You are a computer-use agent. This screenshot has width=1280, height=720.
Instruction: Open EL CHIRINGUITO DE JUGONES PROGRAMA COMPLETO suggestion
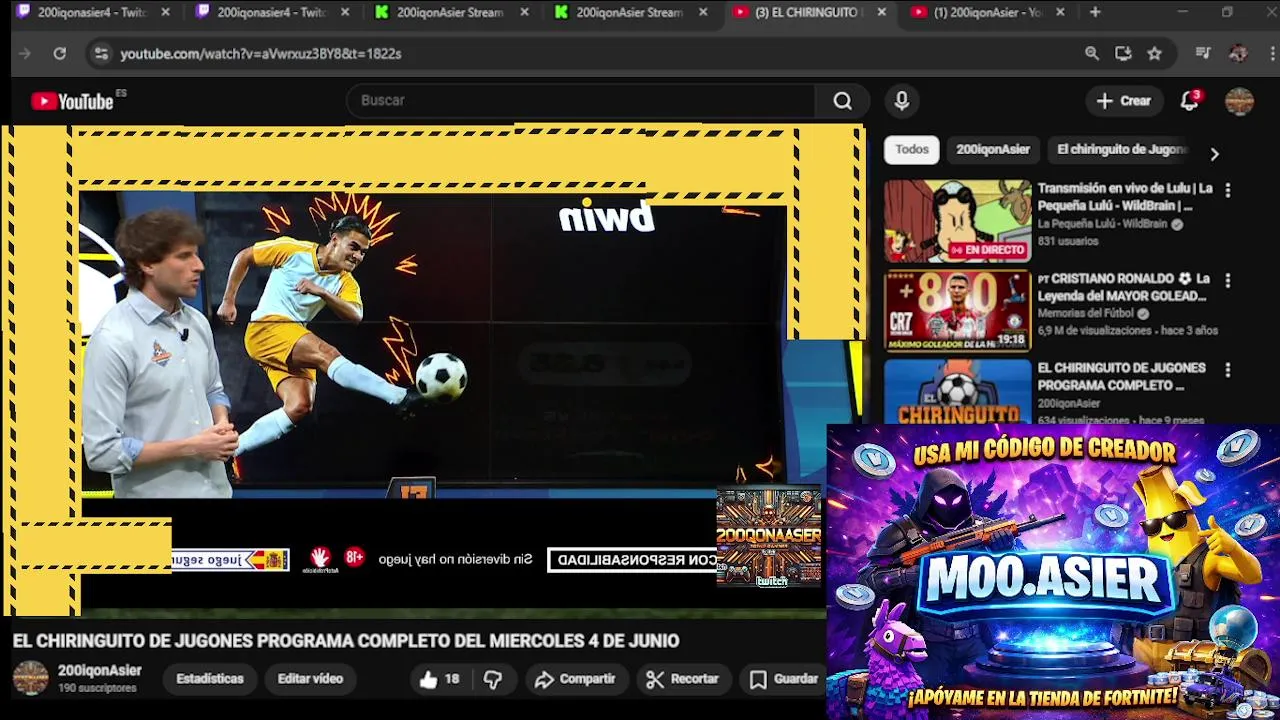1121,376
